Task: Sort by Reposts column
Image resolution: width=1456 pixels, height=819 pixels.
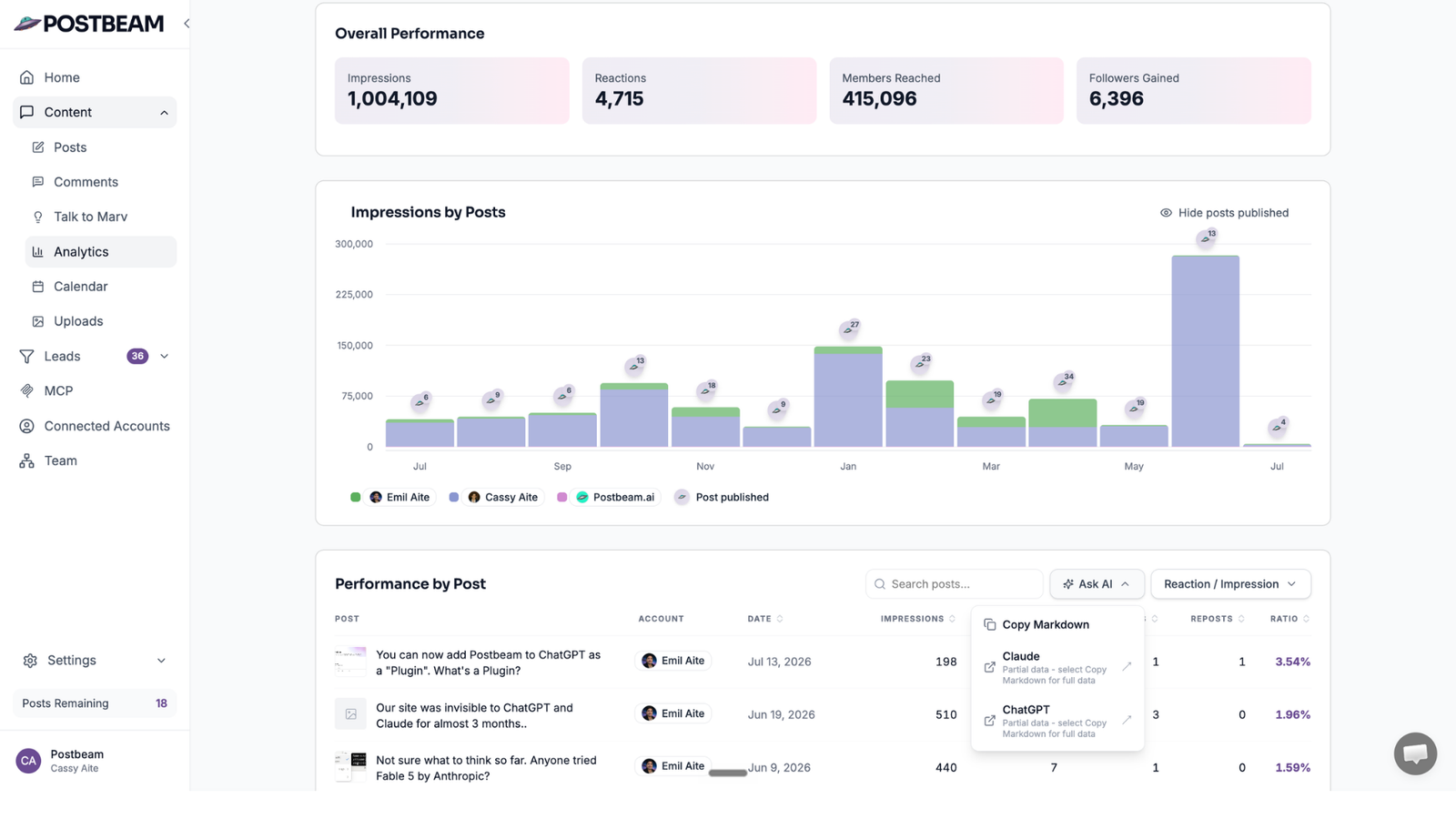Action: point(1218,619)
